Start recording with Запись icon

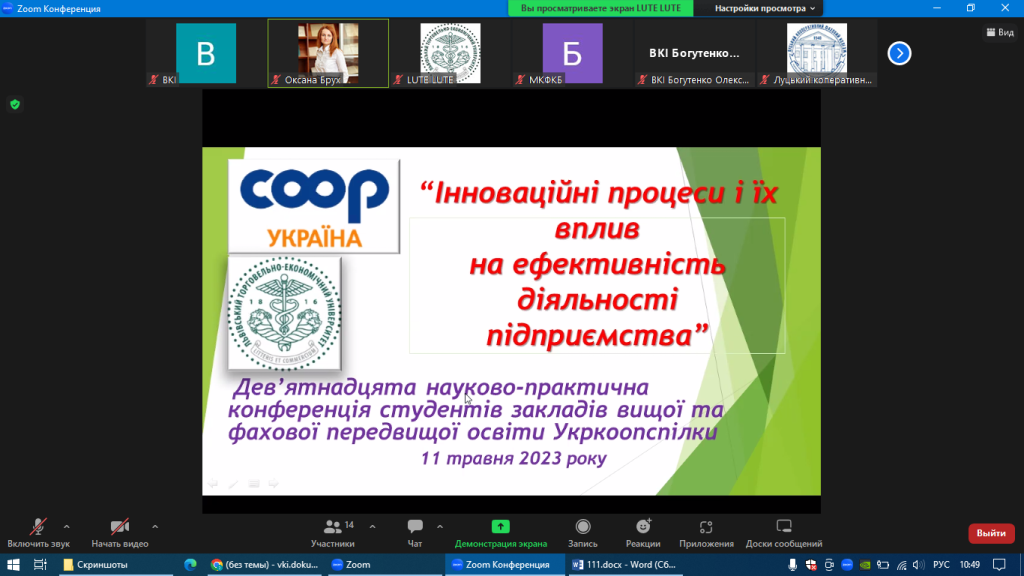point(582,532)
